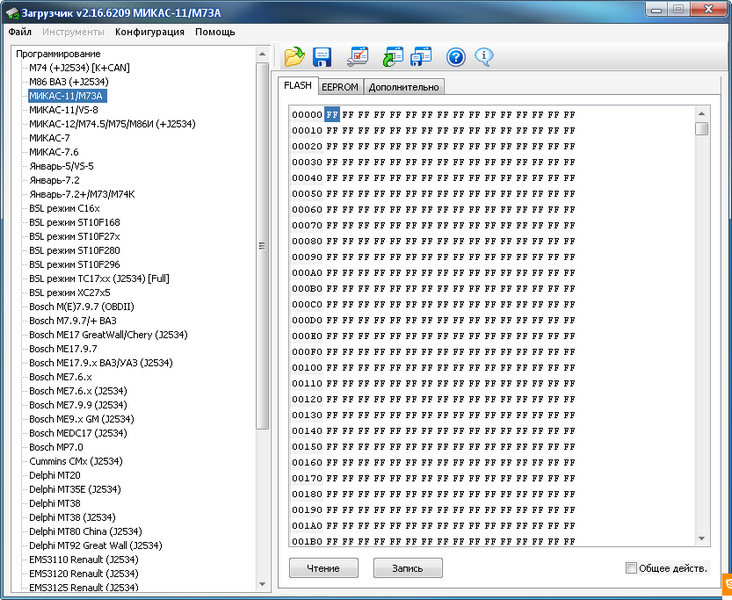Click the windows with floppy disk icon
Viewport: 732px width, 600px height.
tap(421, 57)
